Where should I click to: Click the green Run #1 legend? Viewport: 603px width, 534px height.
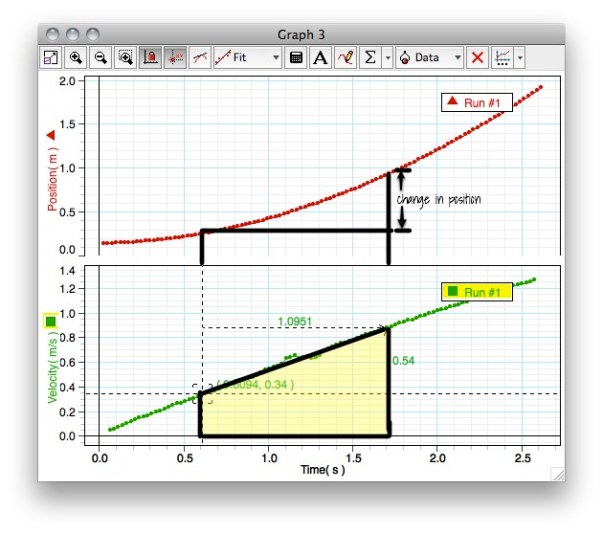[x=477, y=292]
